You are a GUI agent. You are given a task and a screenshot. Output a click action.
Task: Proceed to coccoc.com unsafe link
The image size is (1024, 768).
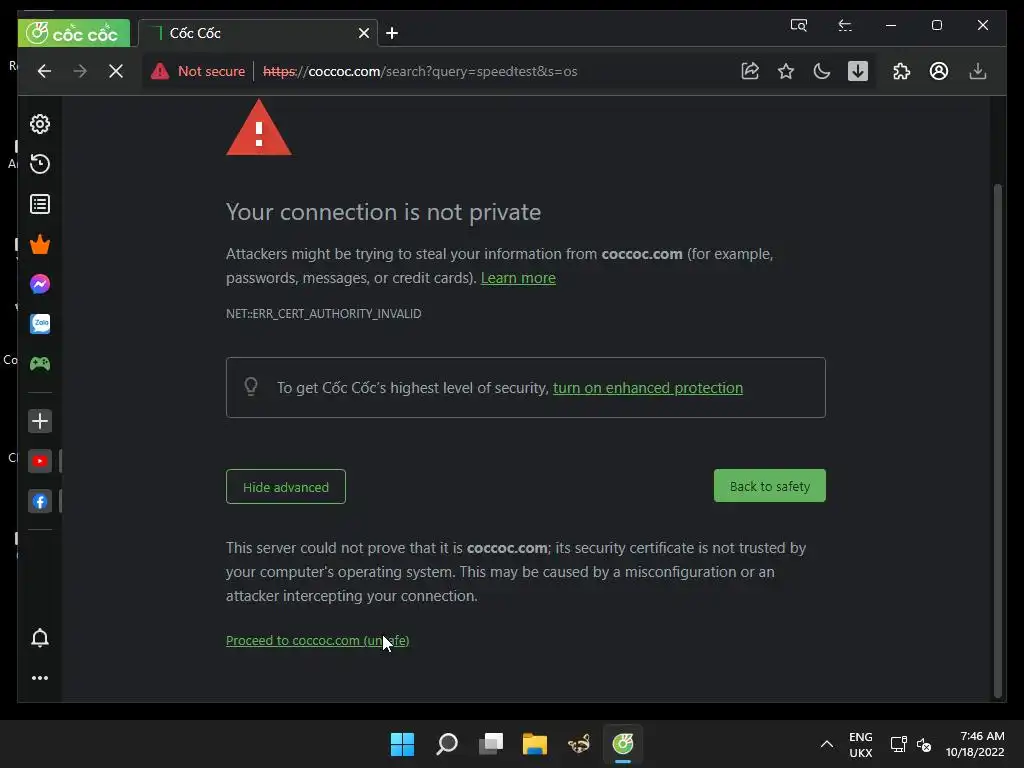317,641
